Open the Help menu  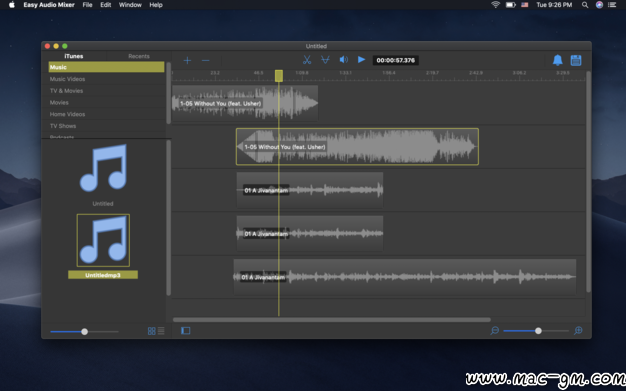point(156,5)
